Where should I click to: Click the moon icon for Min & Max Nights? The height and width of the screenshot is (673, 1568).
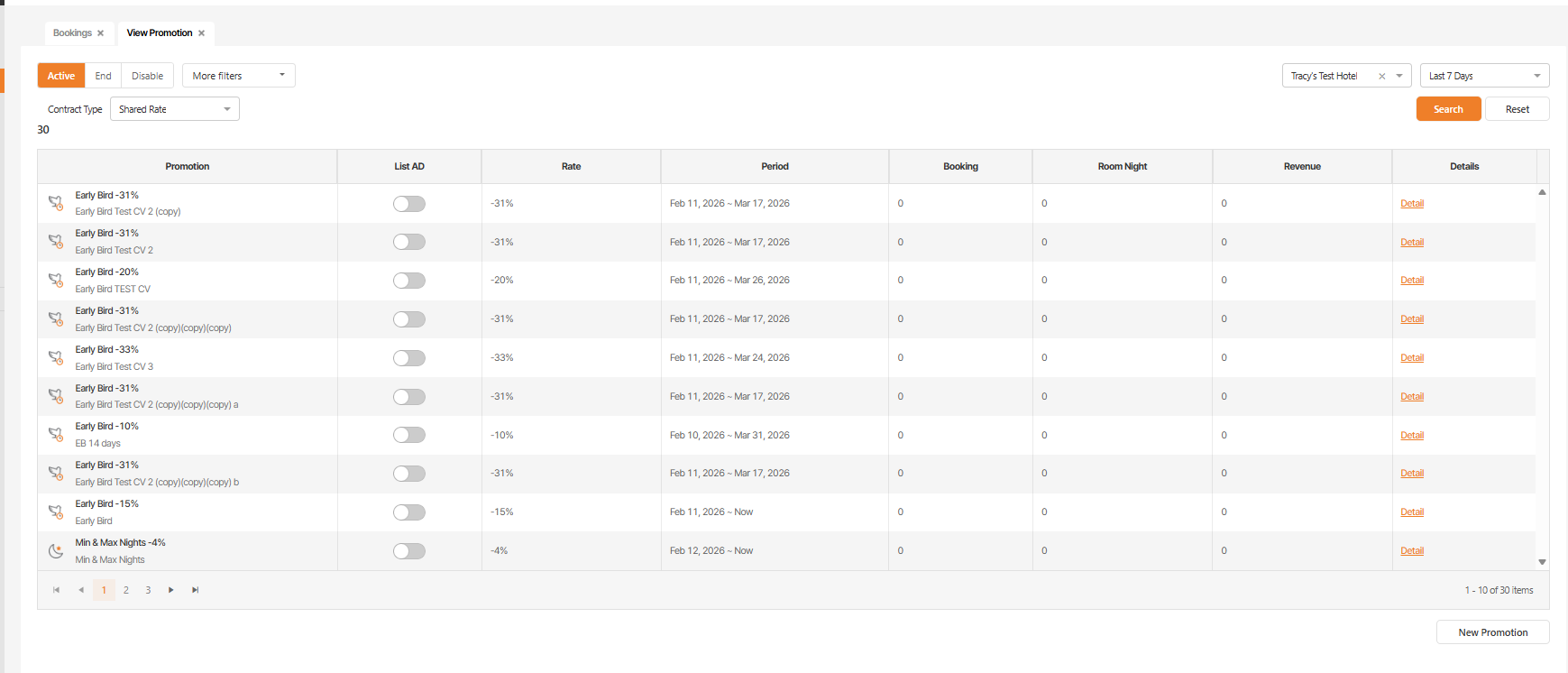point(56,550)
